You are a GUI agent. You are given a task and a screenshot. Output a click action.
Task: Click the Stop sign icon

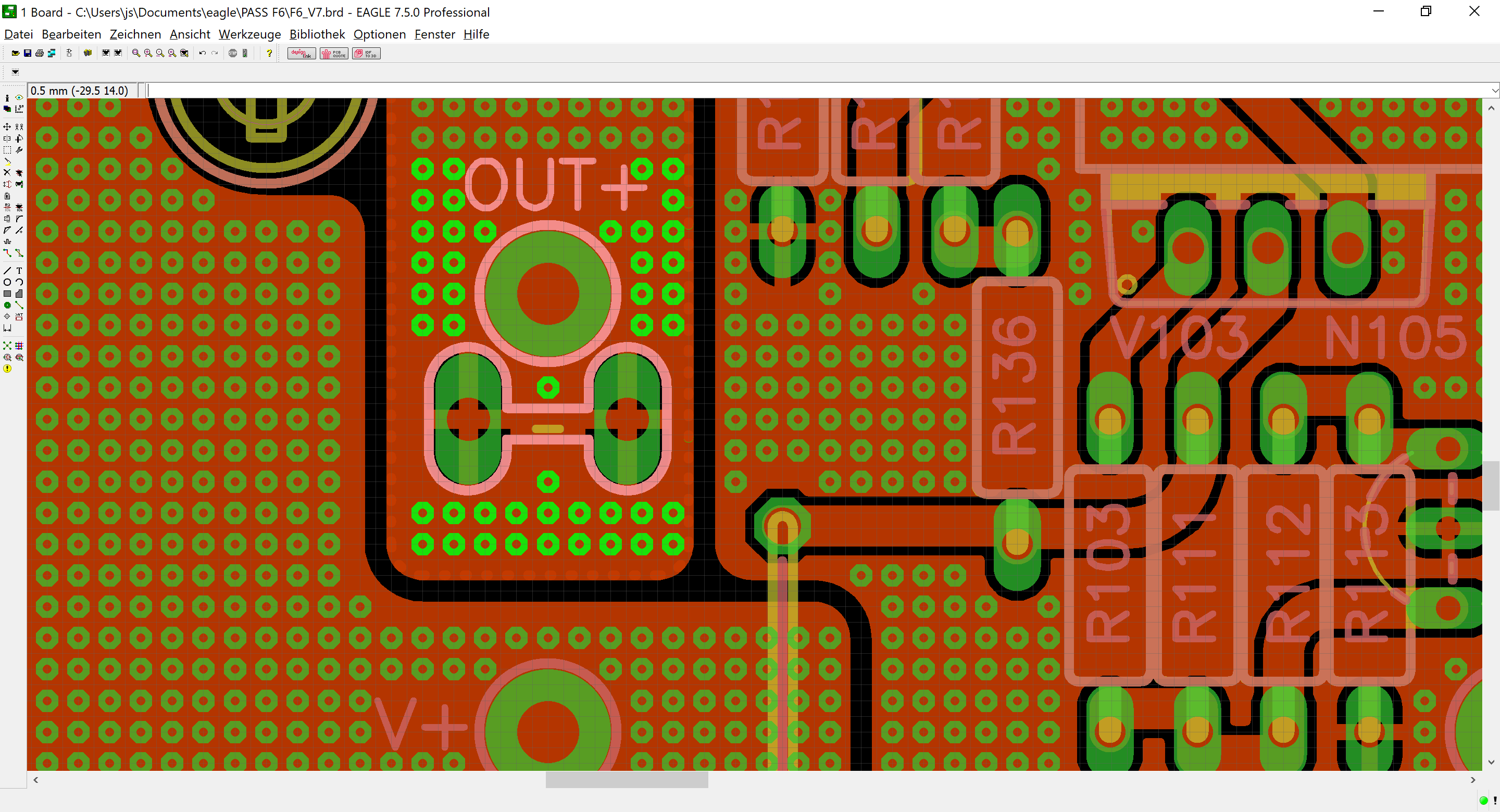pyautogui.click(x=233, y=54)
